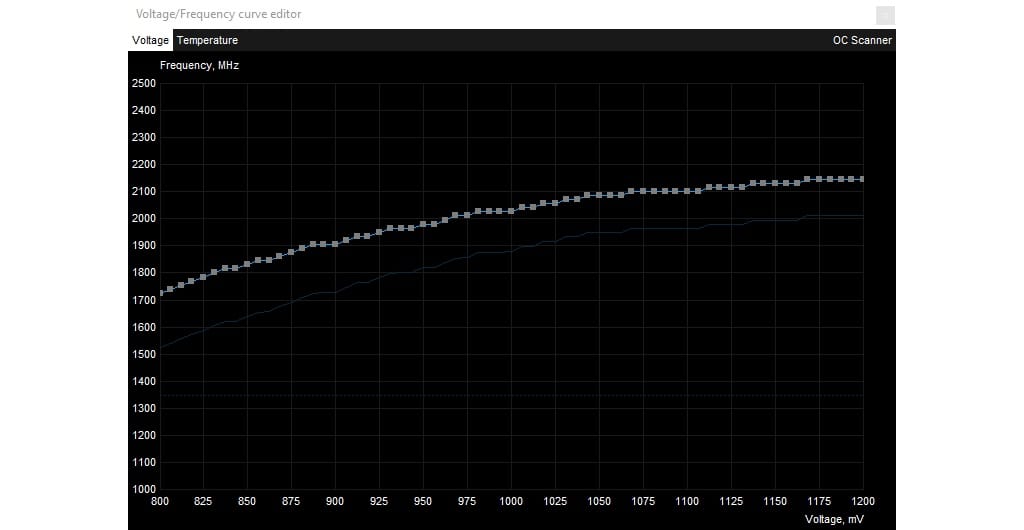Select the curve point at 1125 mV
Viewport: 1024px width, 530px height.
731,187
